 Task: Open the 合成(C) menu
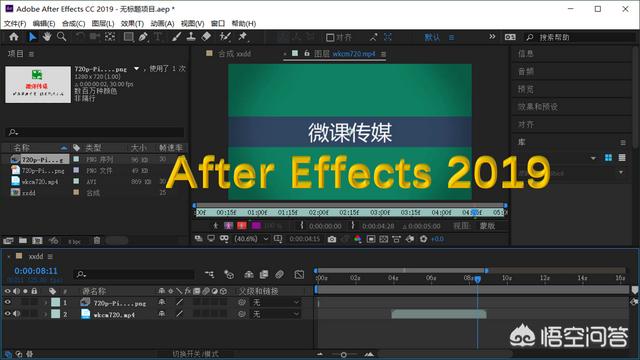pos(73,24)
